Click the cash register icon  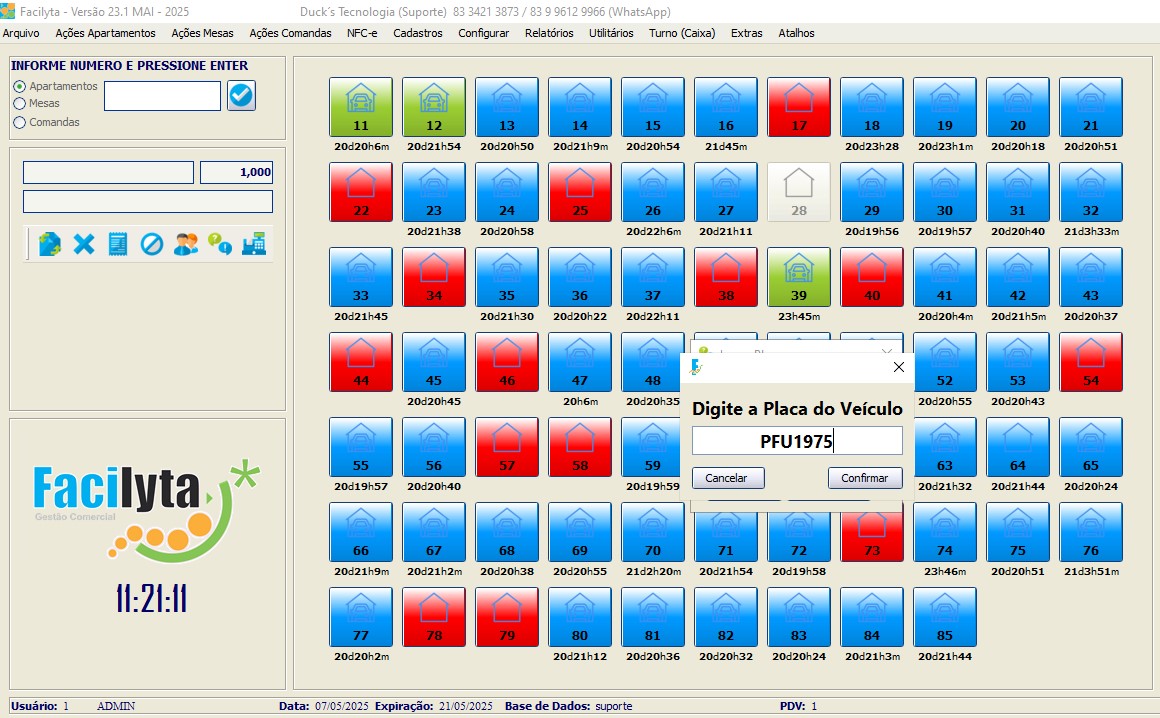tap(254, 244)
